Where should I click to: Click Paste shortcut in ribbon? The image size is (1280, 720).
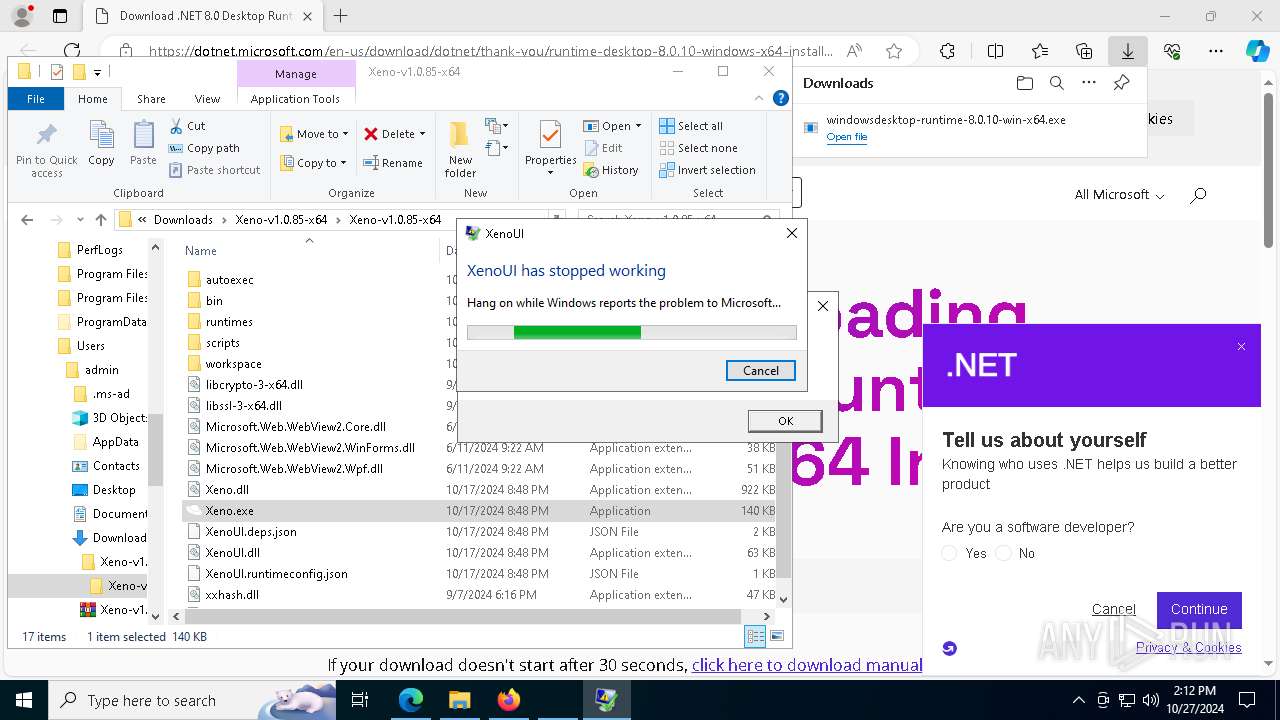214,170
